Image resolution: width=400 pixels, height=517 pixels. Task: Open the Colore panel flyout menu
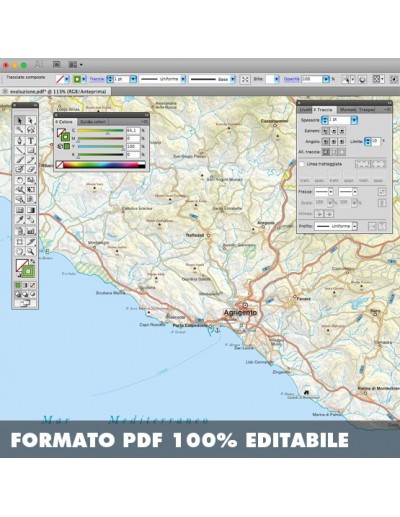click(145, 122)
